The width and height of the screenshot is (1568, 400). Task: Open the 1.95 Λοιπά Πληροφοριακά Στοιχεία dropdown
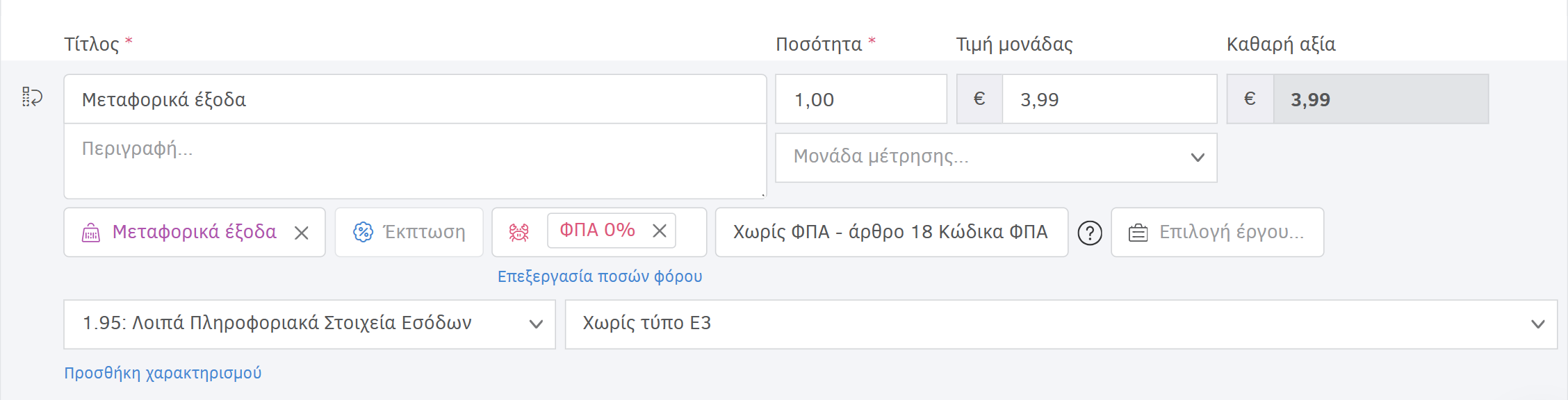coord(309,324)
